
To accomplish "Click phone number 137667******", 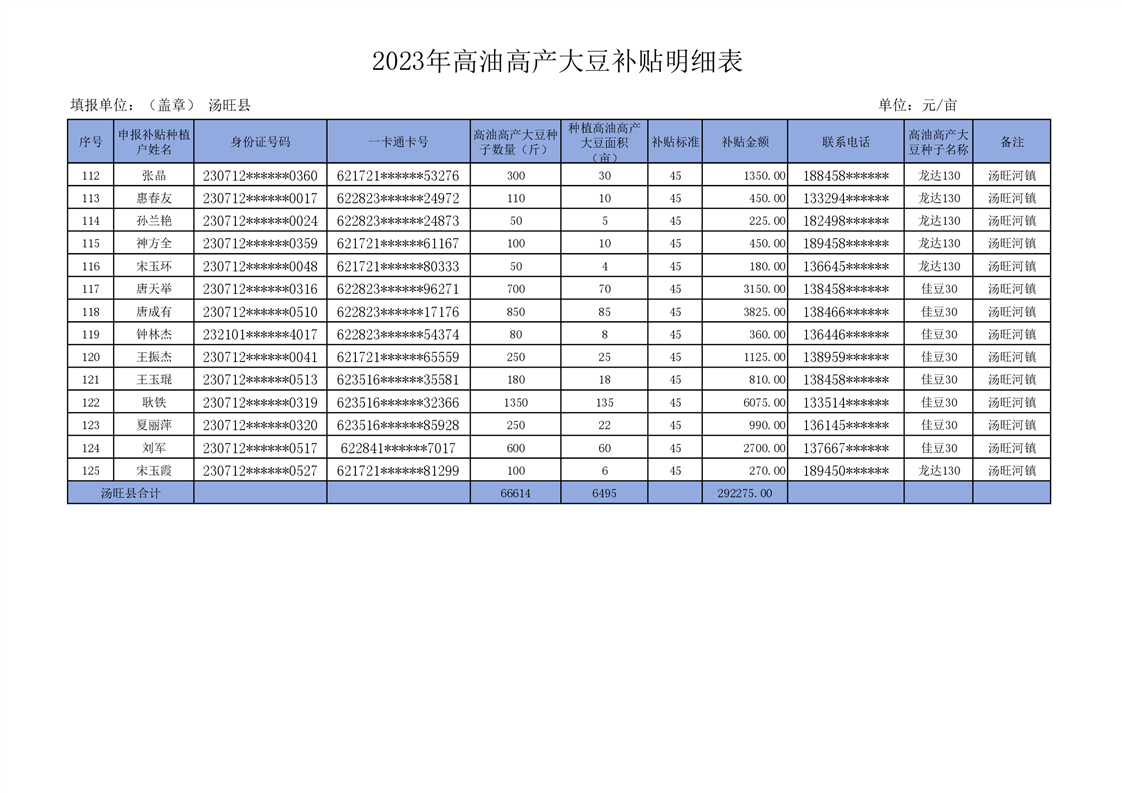I will 846,448.
